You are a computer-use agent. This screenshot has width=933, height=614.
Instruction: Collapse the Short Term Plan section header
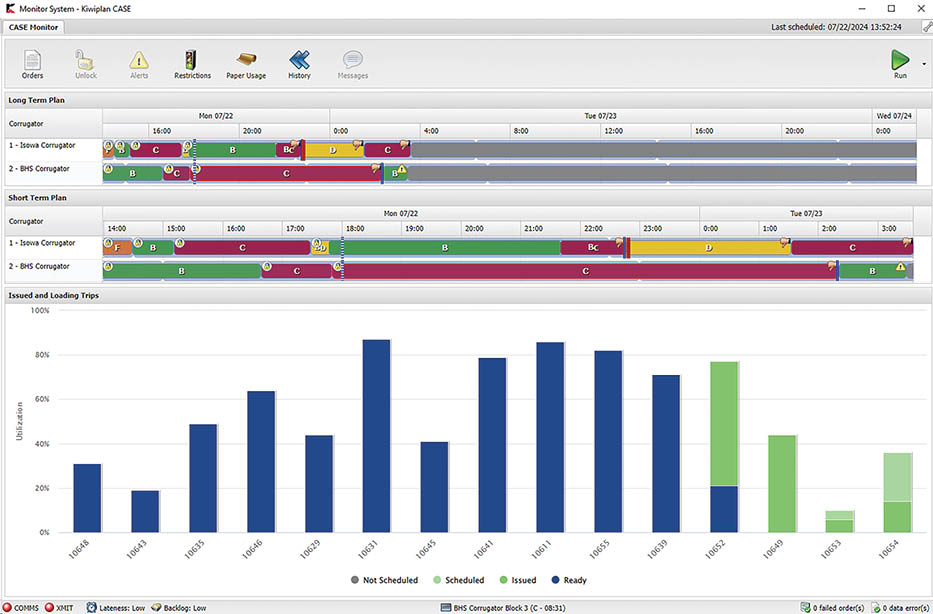pyautogui.click(x=39, y=198)
